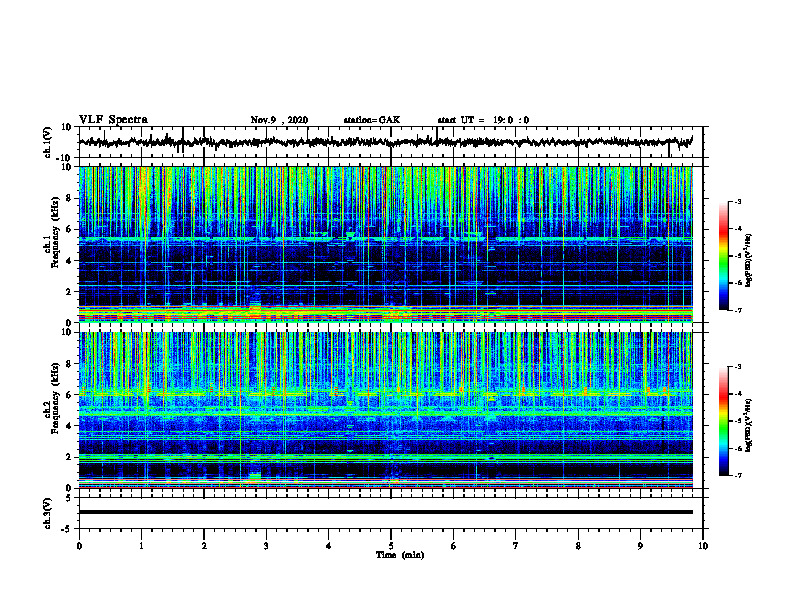Click the ch.1 voltage waveform trace
This screenshot has width=792, height=612.
tap(385, 142)
